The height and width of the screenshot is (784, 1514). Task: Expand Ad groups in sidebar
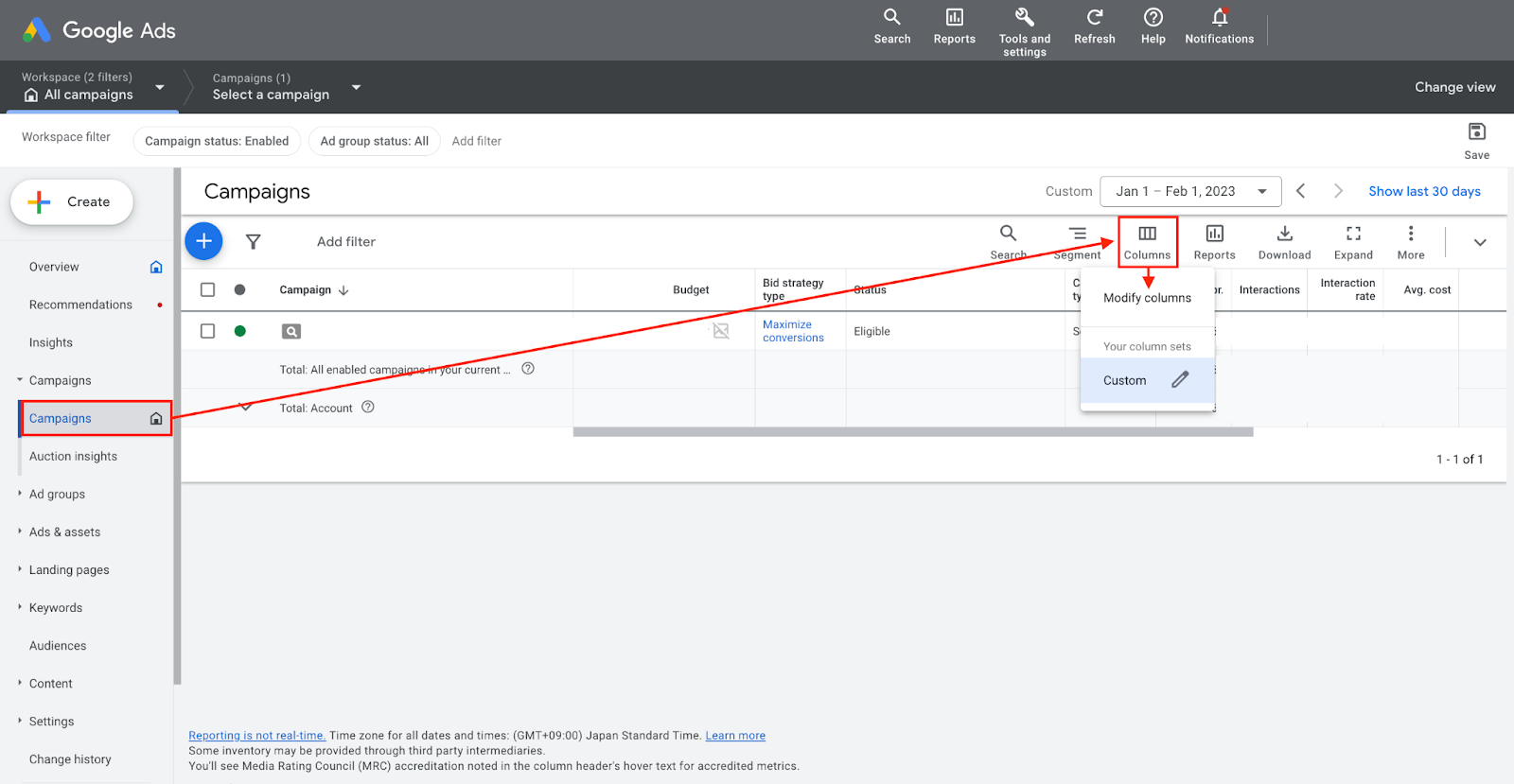pos(20,494)
